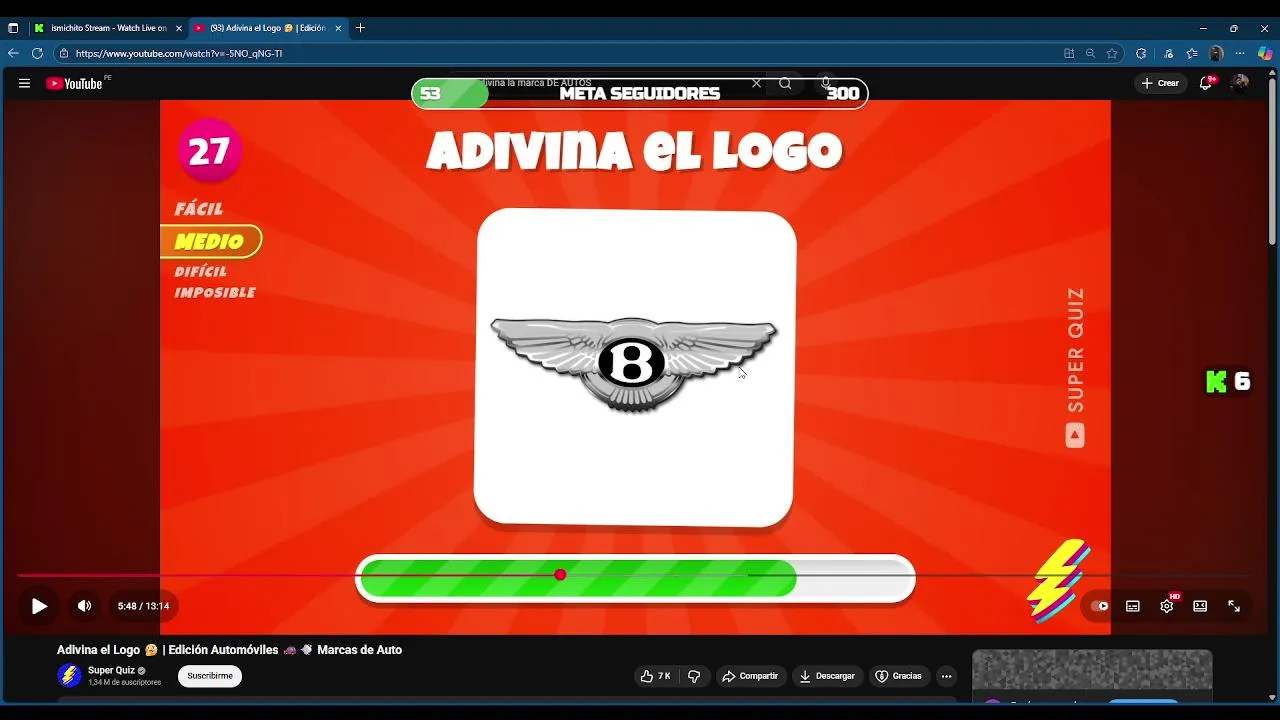Screen dimensions: 1280x720
Task: Switch to theater mode
Action: pos(1200,606)
